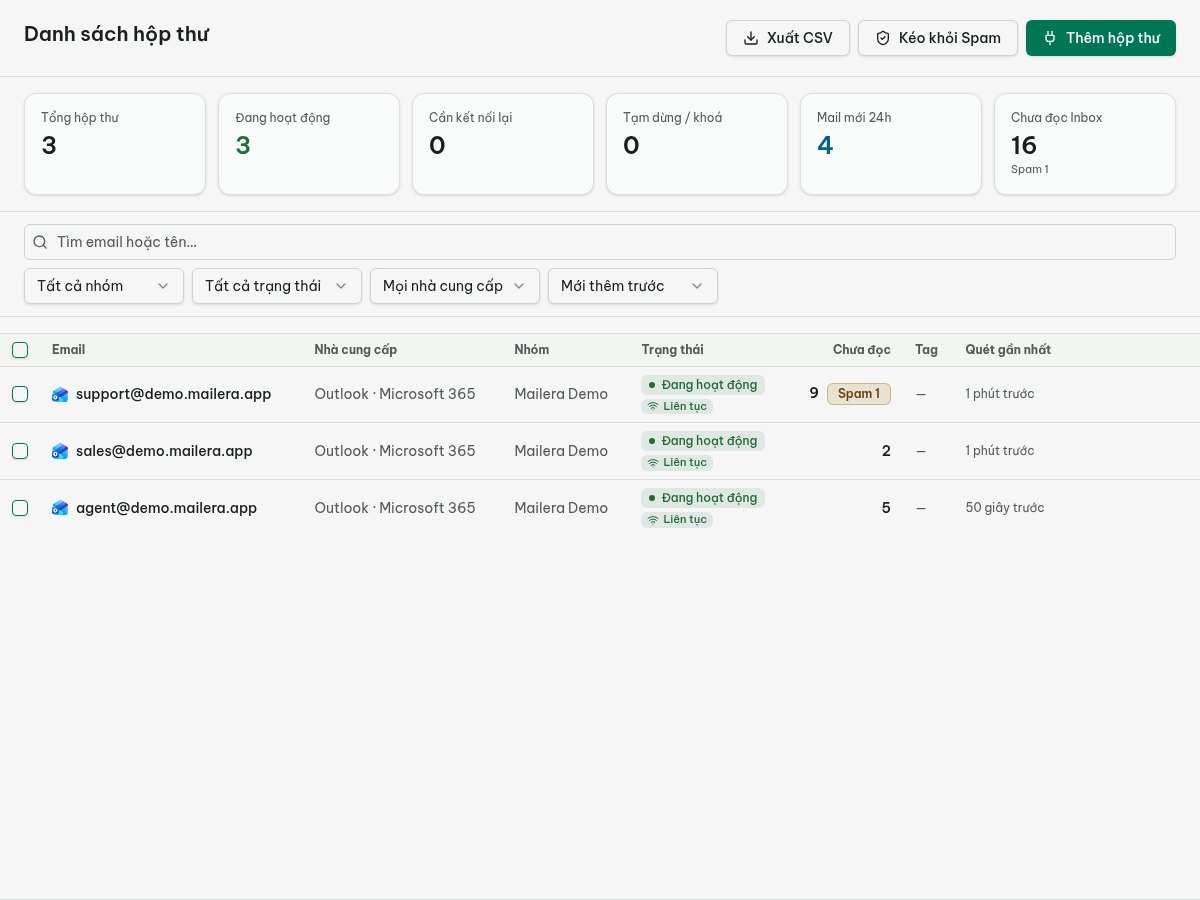
Task: Focus the Tìm email hoặc tên search field
Action: tap(600, 242)
